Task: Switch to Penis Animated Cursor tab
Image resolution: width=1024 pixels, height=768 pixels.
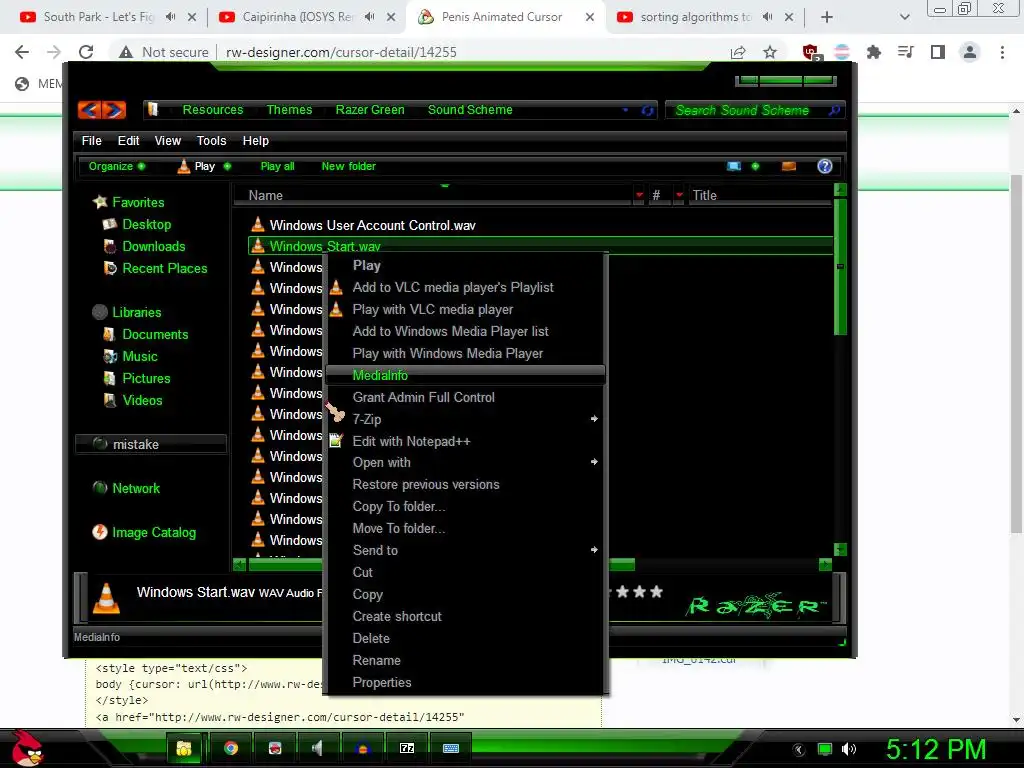Action: click(502, 17)
